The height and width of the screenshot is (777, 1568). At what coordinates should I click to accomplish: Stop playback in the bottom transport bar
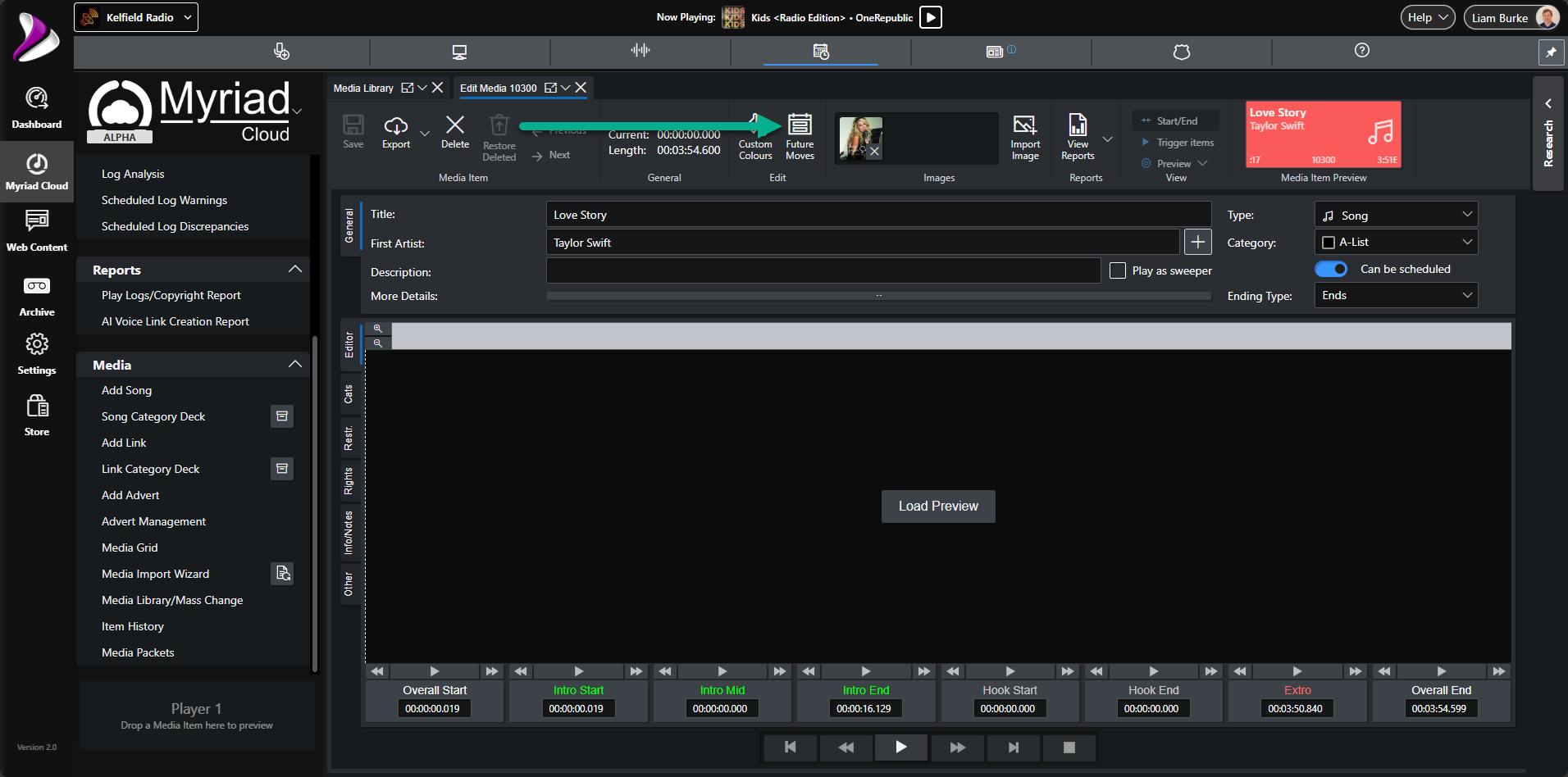pyautogui.click(x=1069, y=747)
